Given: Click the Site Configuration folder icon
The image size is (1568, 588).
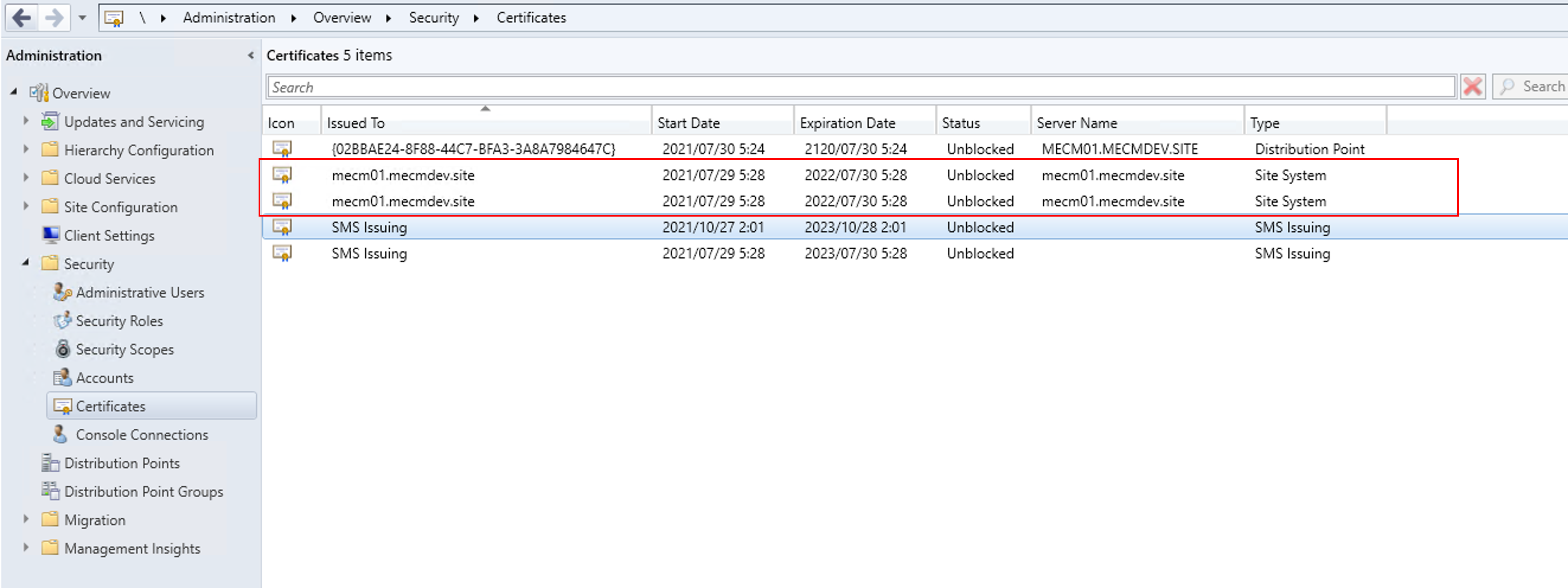Looking at the screenshot, I should pos(50,206).
